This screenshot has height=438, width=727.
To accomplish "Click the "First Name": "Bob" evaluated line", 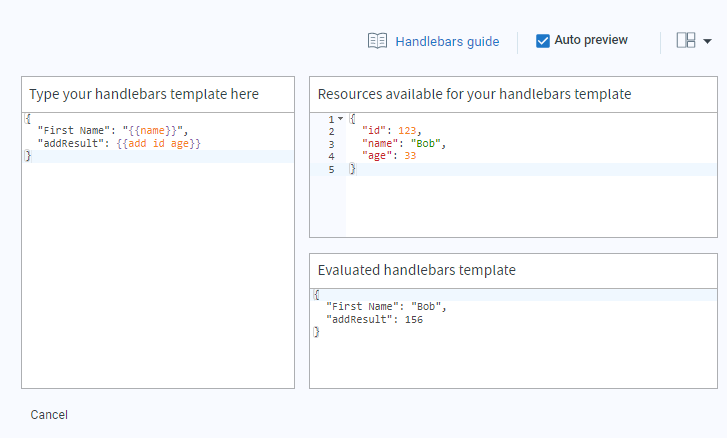I will 386,307.
